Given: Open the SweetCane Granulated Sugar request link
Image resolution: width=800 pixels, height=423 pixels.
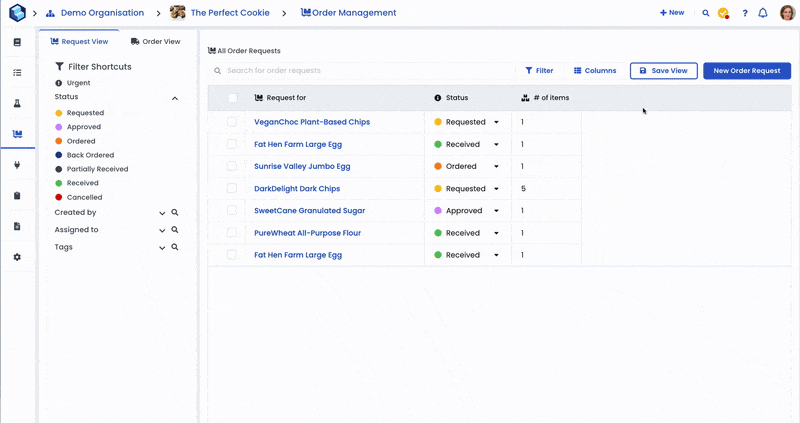Looking at the screenshot, I should 309,211.
